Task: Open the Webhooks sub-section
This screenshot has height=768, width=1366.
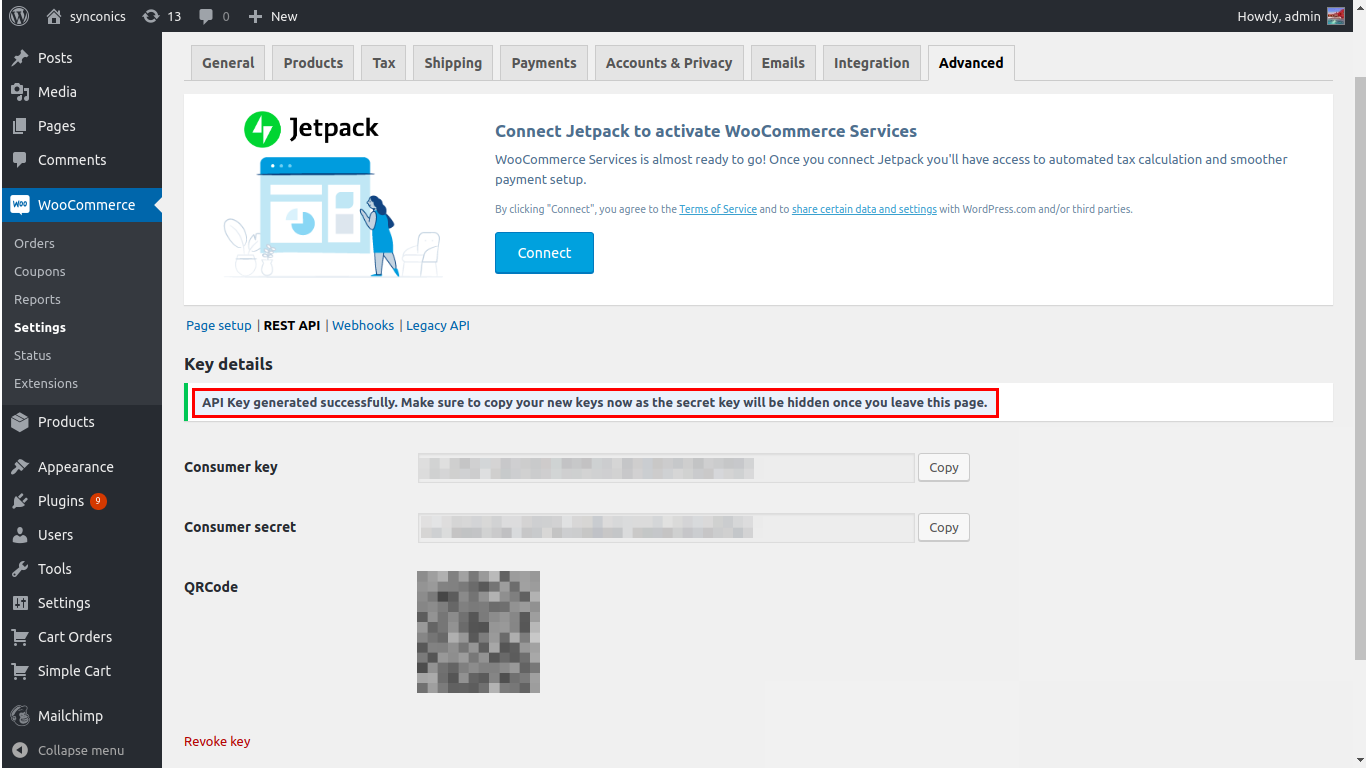Action: click(x=363, y=325)
